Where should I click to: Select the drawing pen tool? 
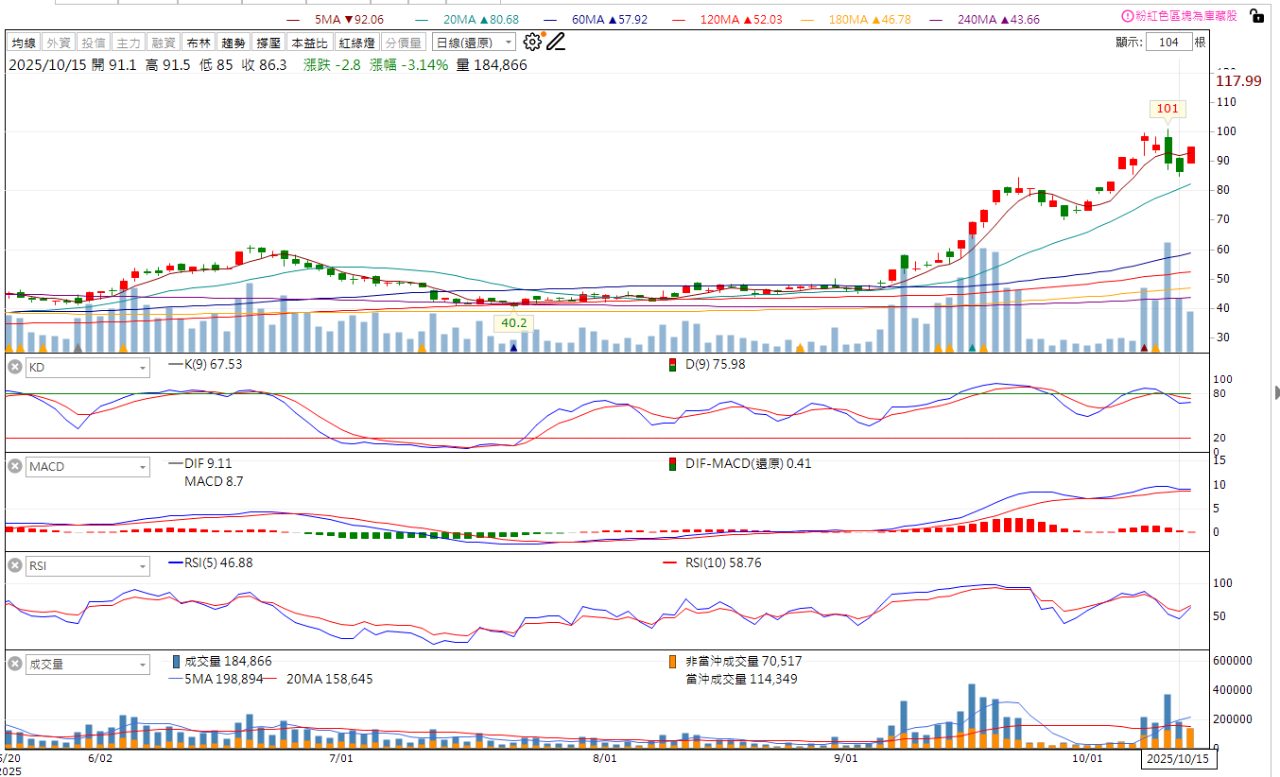point(556,42)
